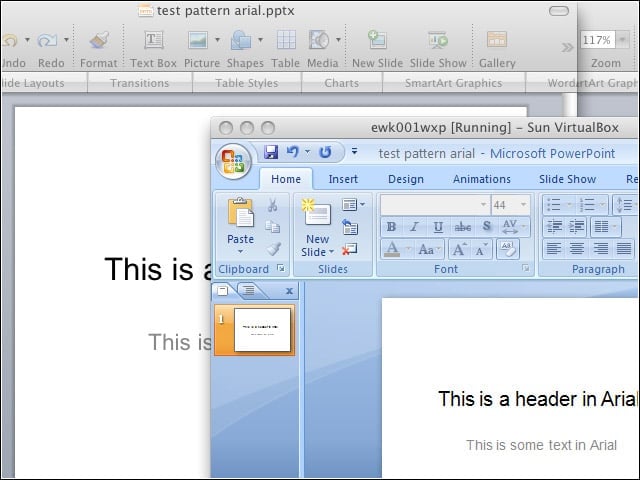Insert a Text Box from Mac toolbar
The height and width of the screenshot is (480, 640).
(153, 40)
